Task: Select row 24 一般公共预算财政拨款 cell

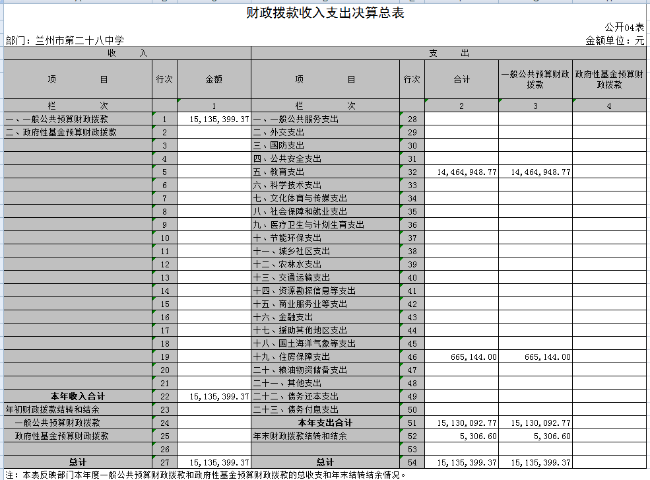Action: point(78,423)
